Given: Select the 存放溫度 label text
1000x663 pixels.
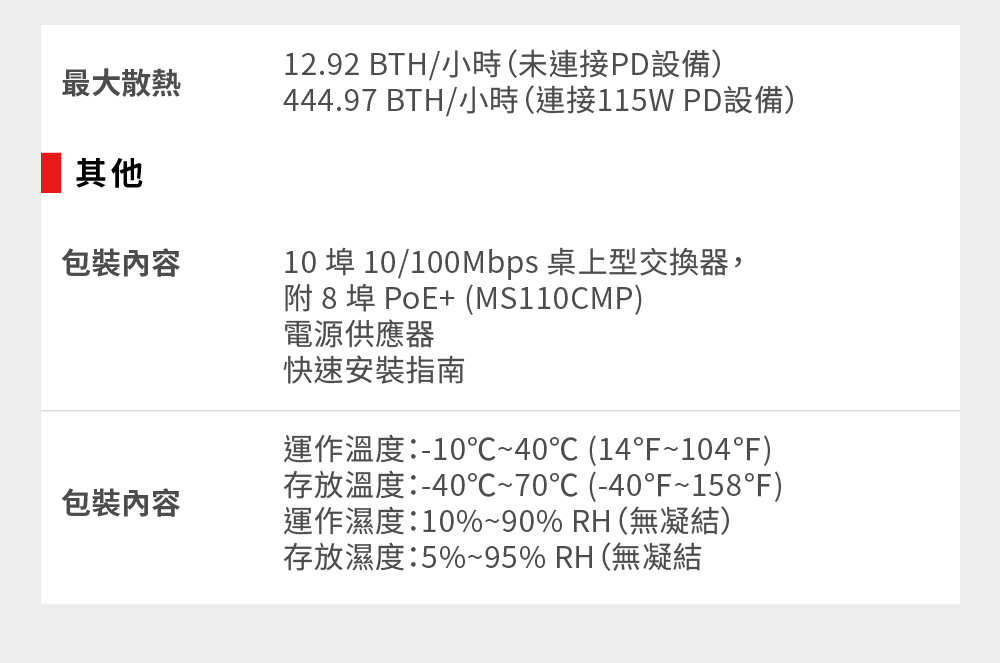Looking at the screenshot, I should (344, 486).
